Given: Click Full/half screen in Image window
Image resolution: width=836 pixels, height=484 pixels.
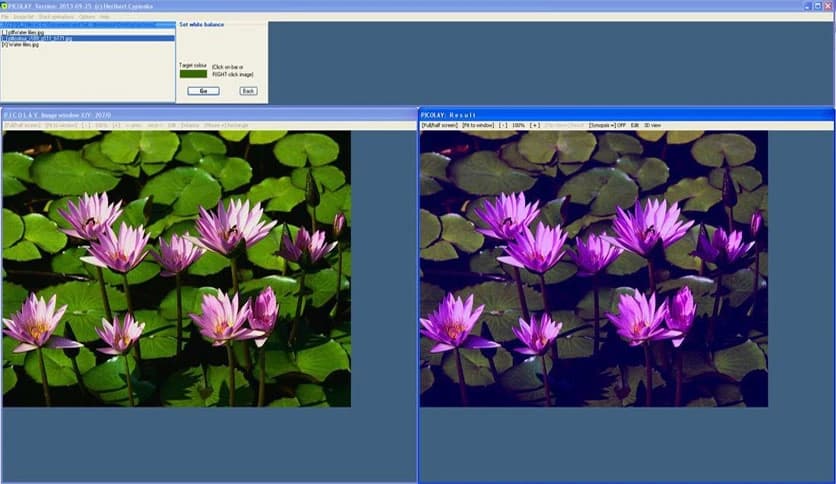Looking at the screenshot, I should pos(22,125).
